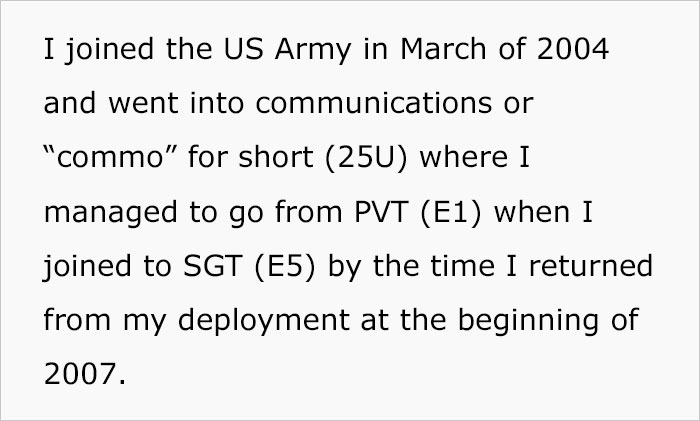
Task: Click the word "returned"
Action: (591, 268)
